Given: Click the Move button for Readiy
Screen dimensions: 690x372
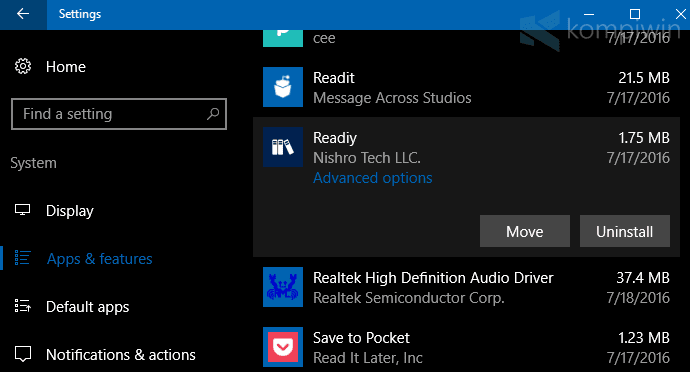Looking at the screenshot, I should [525, 231].
